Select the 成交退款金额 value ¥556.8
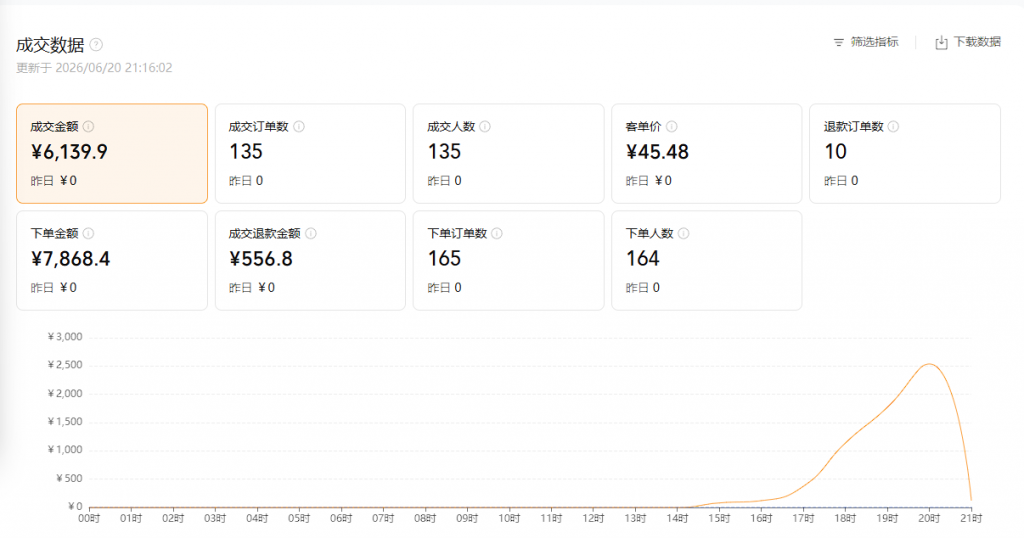Image resolution: width=1024 pixels, height=538 pixels. point(261,259)
